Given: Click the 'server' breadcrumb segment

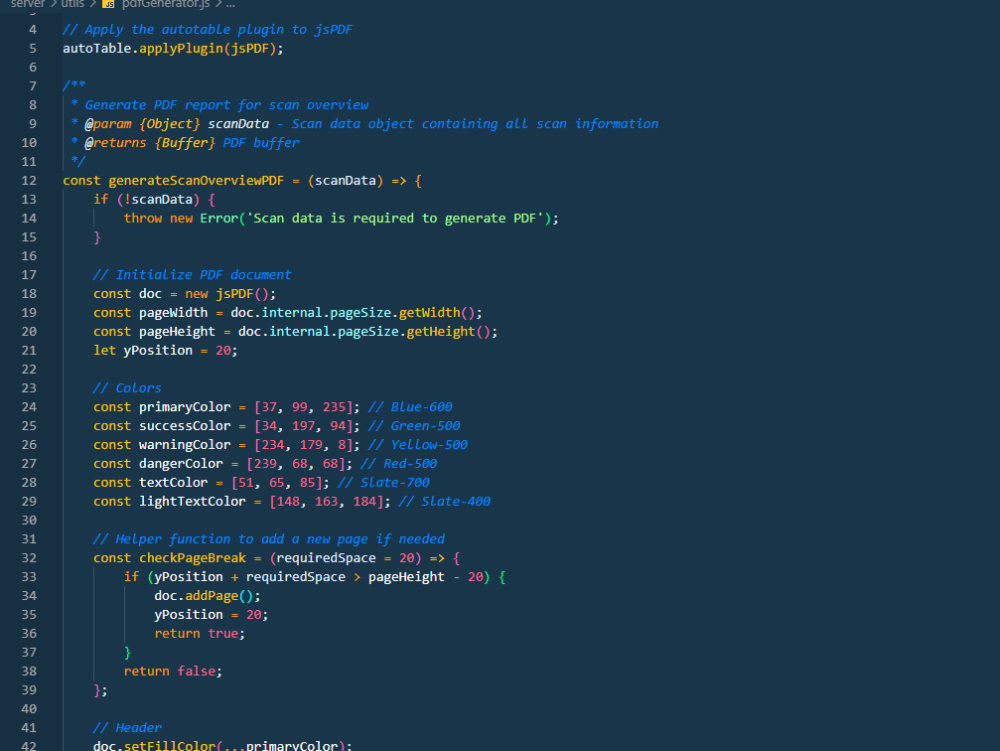Looking at the screenshot, I should click(x=27, y=4).
